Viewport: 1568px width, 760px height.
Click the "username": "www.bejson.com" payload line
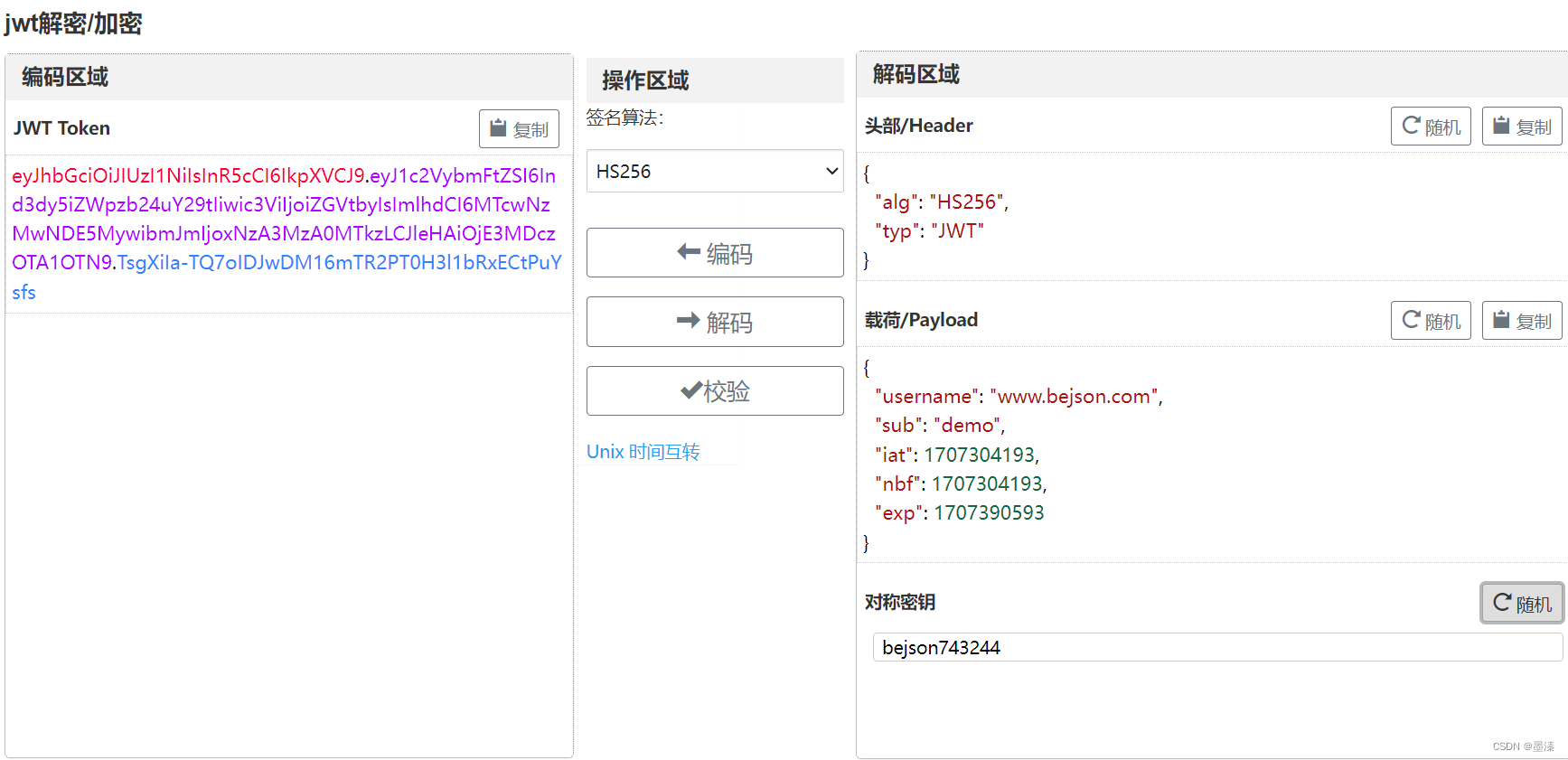(x=1019, y=396)
